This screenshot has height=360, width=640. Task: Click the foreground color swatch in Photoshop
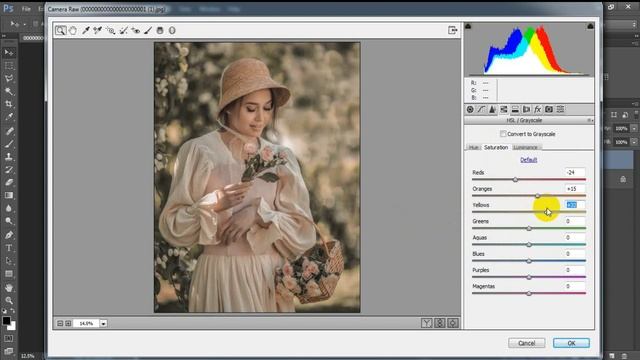6,321
